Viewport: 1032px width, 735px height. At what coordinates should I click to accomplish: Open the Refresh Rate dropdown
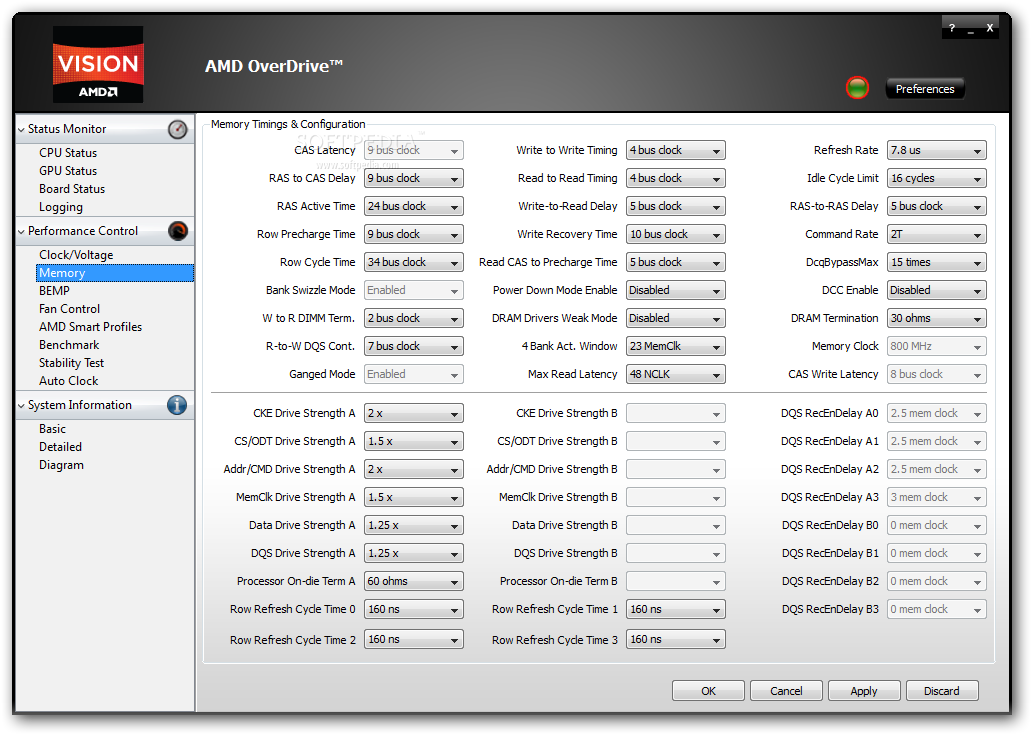(x=937, y=151)
